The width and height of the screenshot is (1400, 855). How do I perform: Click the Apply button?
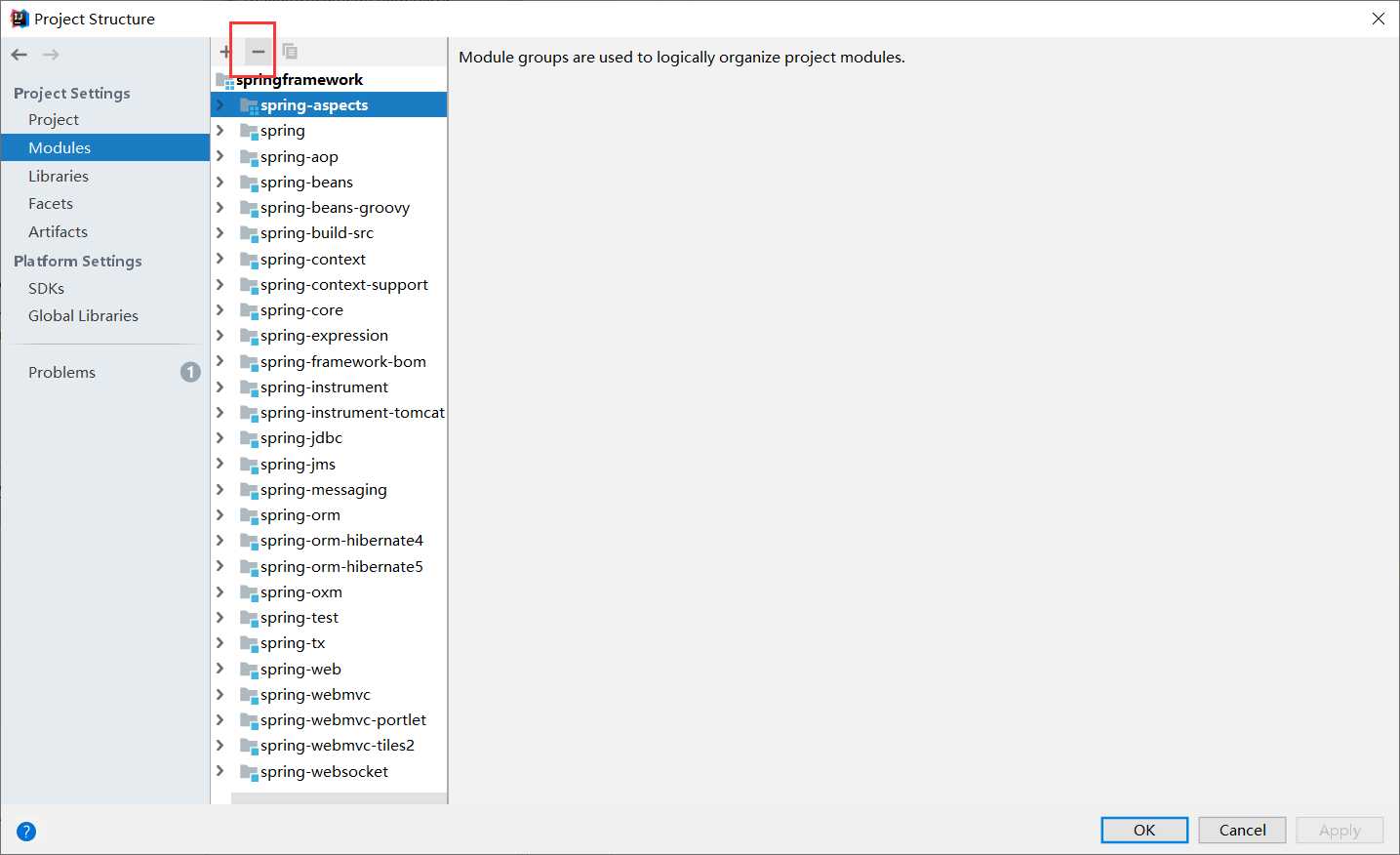[1340, 830]
